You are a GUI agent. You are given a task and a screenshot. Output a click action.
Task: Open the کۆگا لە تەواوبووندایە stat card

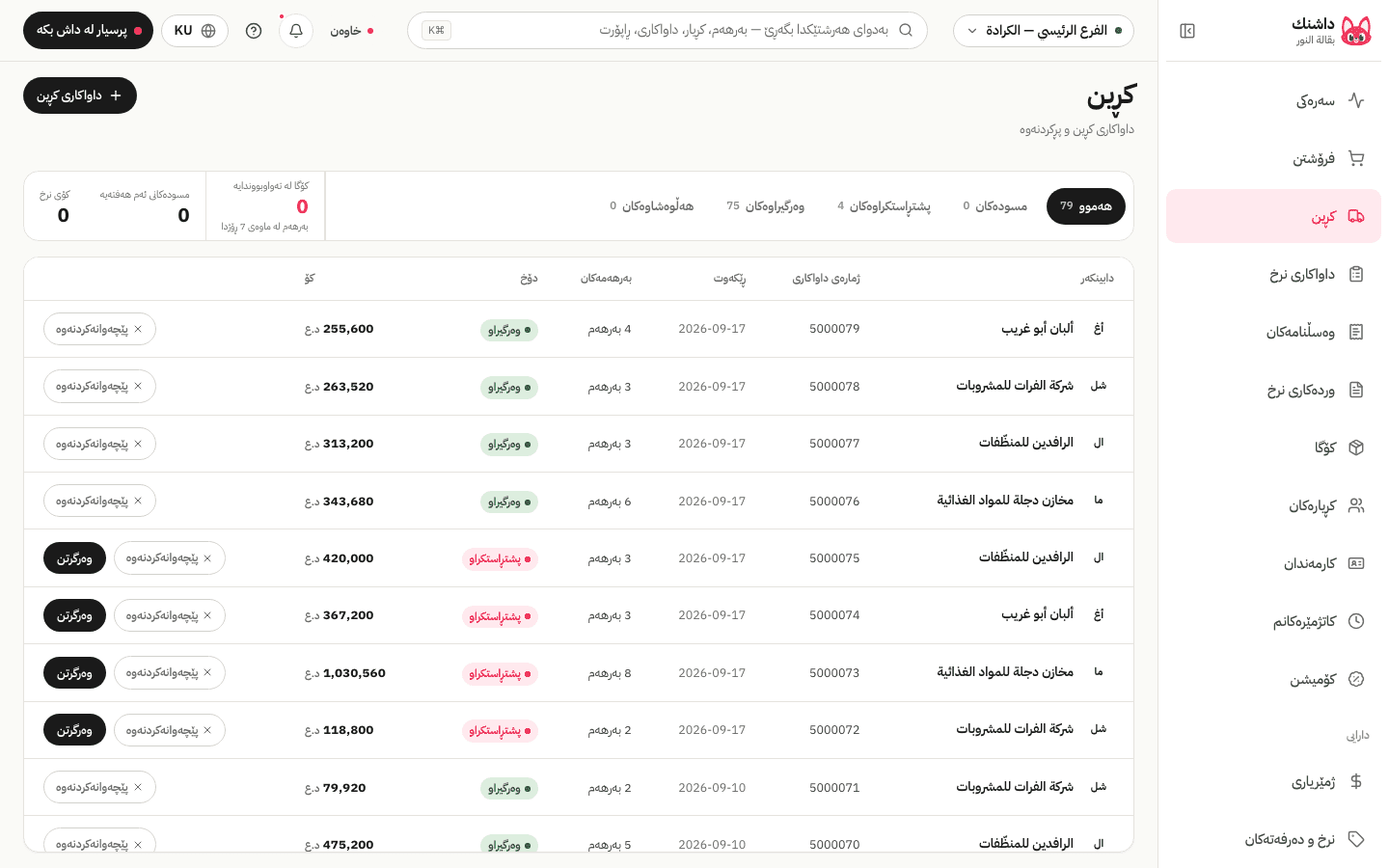265,206
